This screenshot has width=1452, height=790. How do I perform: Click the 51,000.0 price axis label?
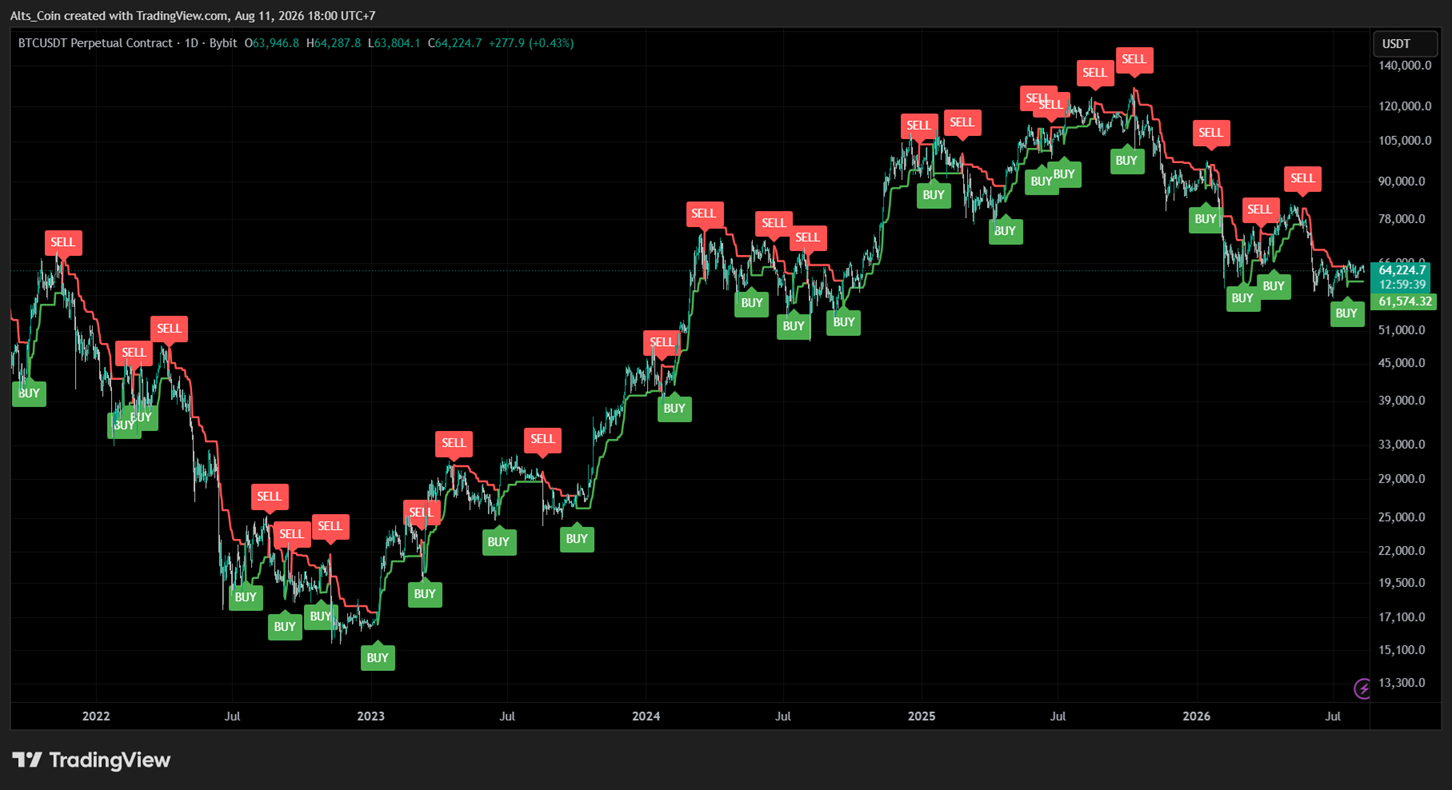click(1402, 330)
